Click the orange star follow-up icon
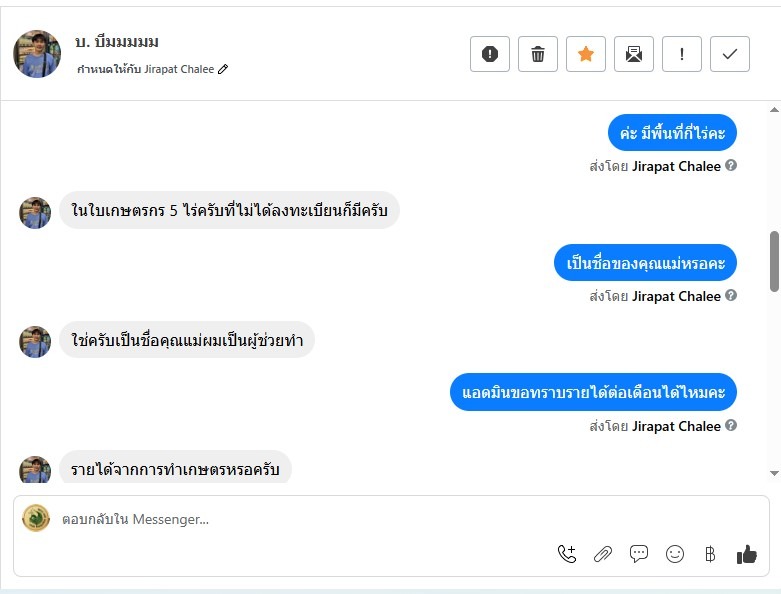The height and width of the screenshot is (594, 781). pos(586,54)
